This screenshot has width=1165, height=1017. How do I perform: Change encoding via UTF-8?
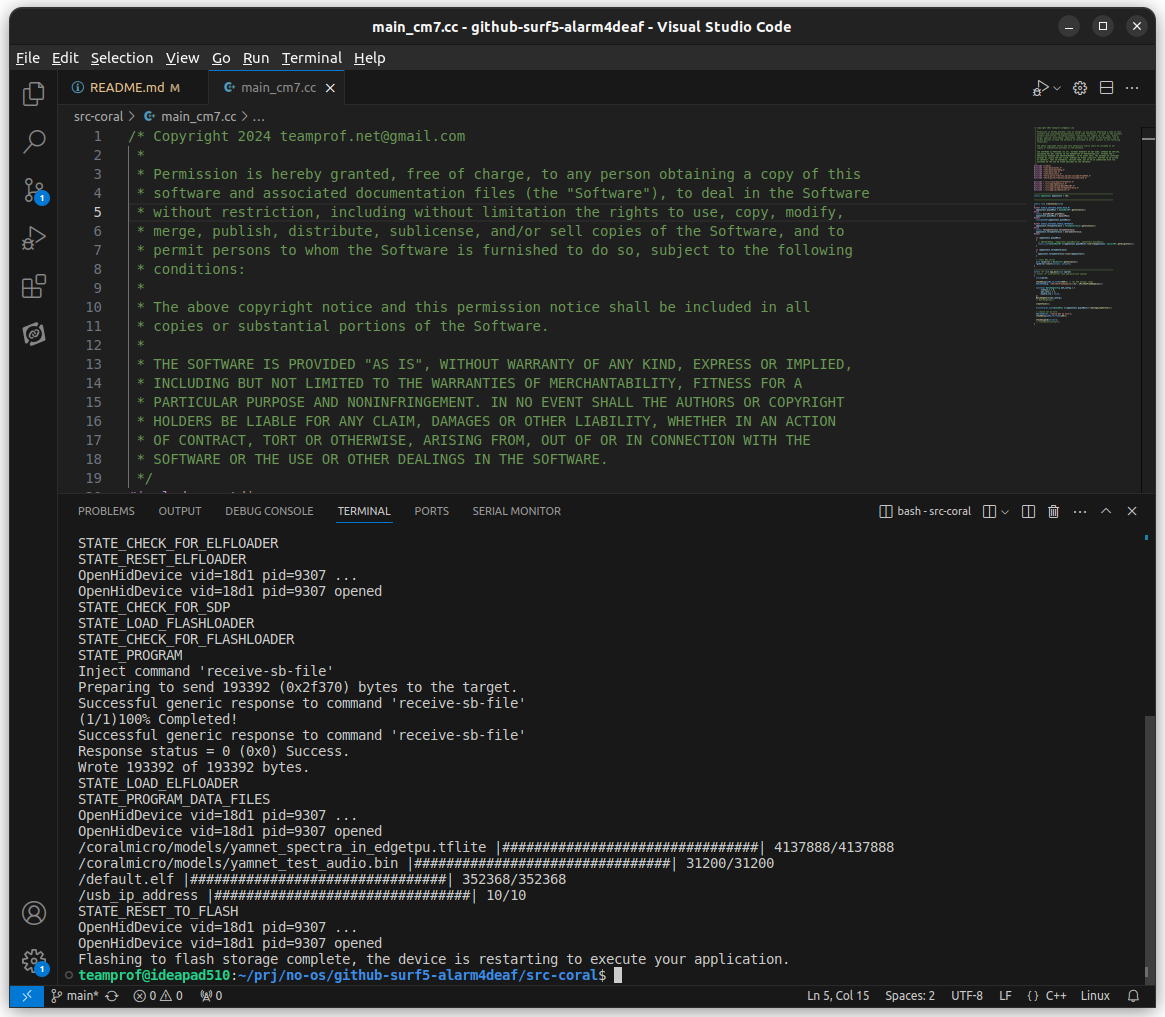pyautogui.click(x=967, y=996)
